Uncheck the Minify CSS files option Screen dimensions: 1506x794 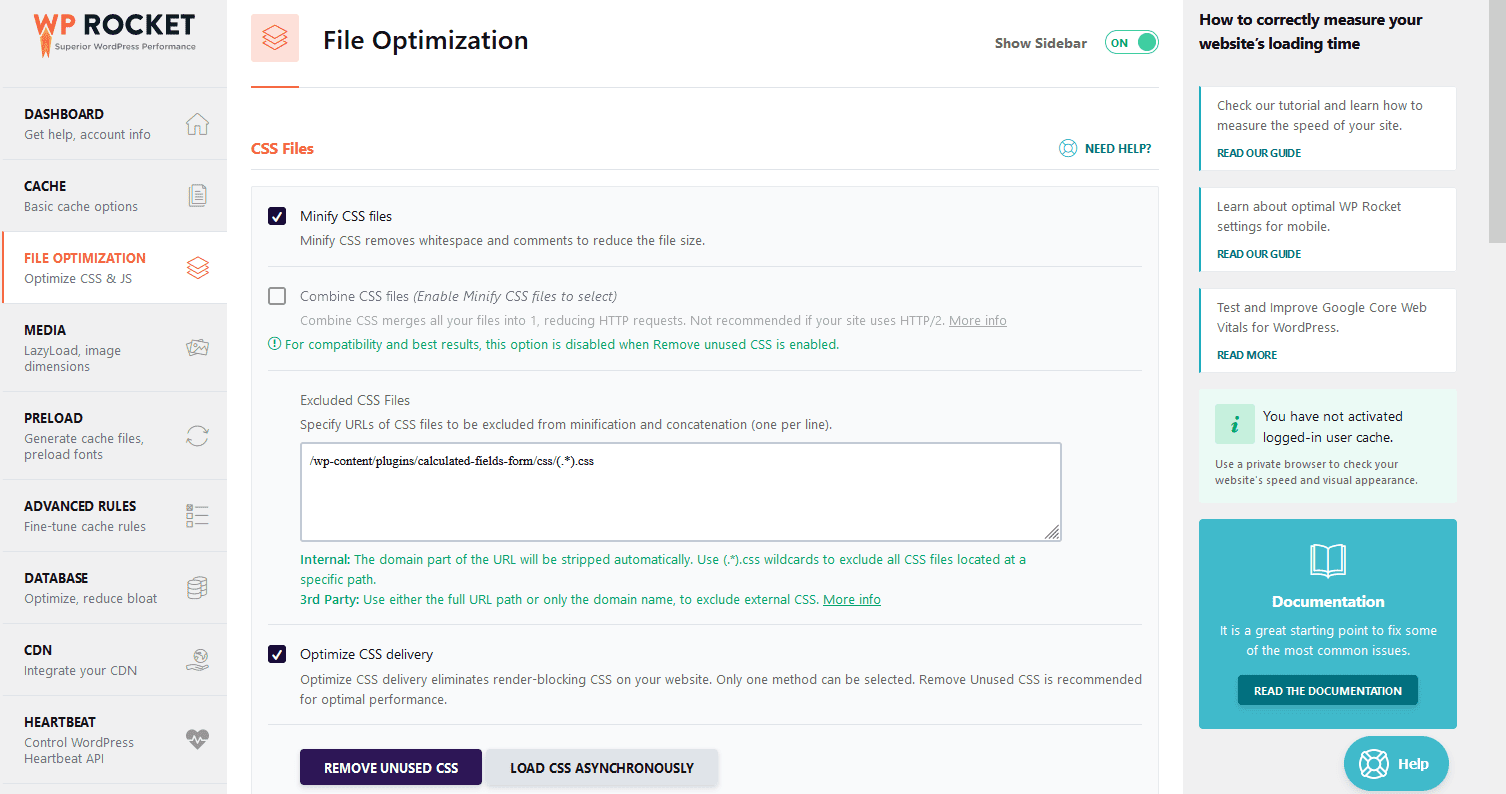(276, 216)
